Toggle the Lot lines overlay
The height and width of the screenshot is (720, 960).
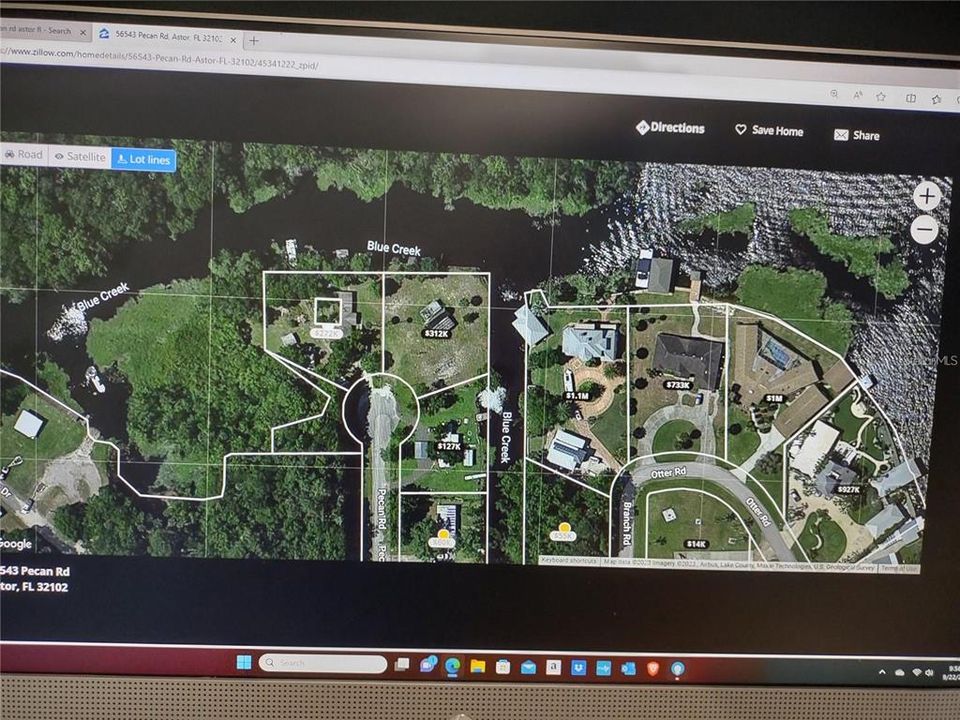click(146, 159)
